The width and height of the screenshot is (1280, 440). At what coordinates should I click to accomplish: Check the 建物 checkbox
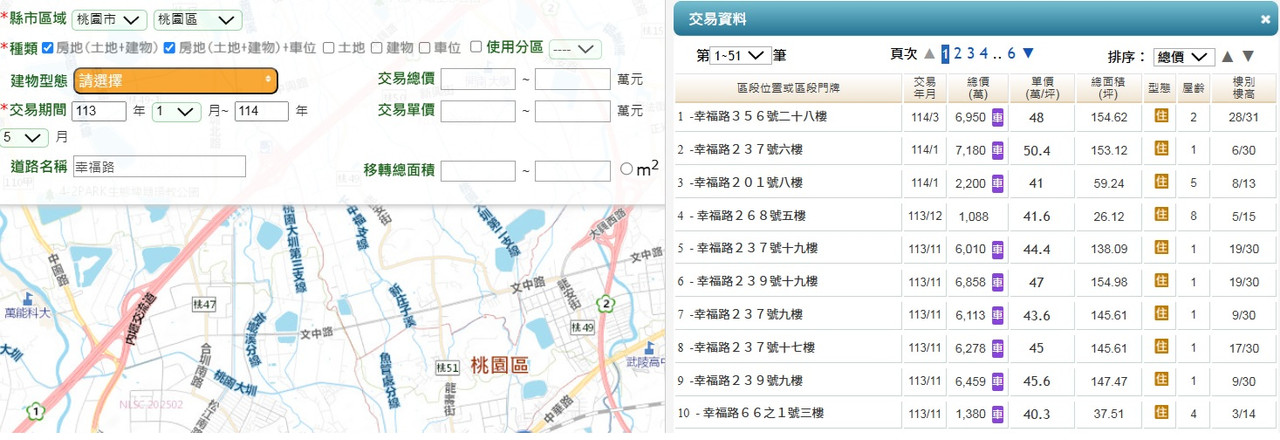pyautogui.click(x=376, y=47)
